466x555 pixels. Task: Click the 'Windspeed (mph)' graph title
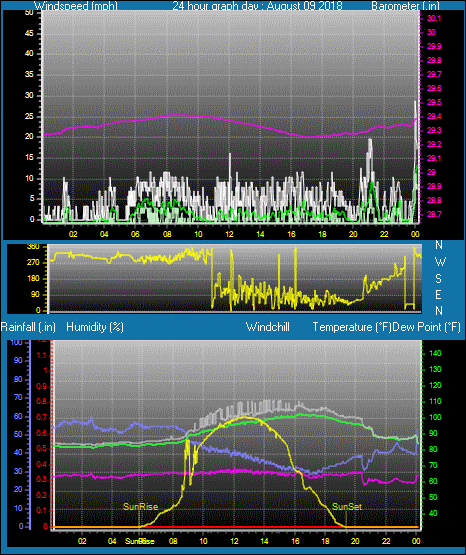click(76, 6)
